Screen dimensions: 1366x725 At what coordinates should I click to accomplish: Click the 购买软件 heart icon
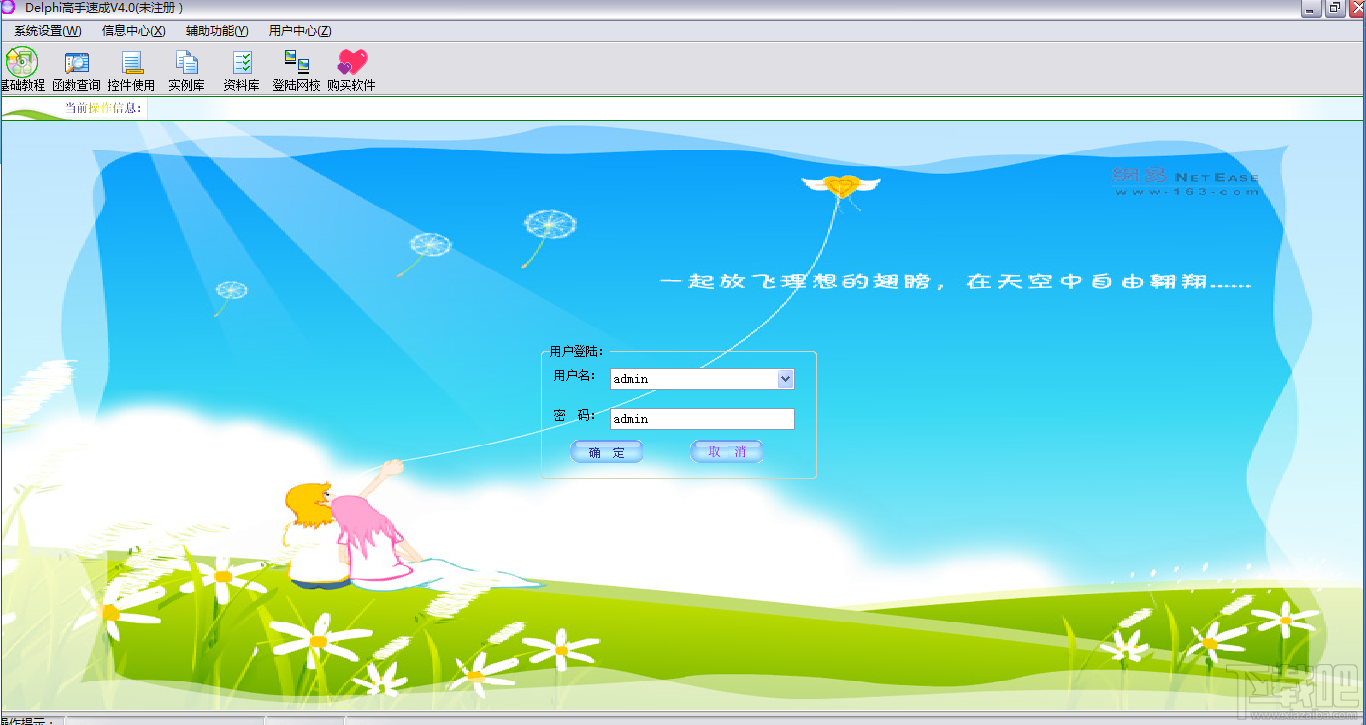[352, 70]
